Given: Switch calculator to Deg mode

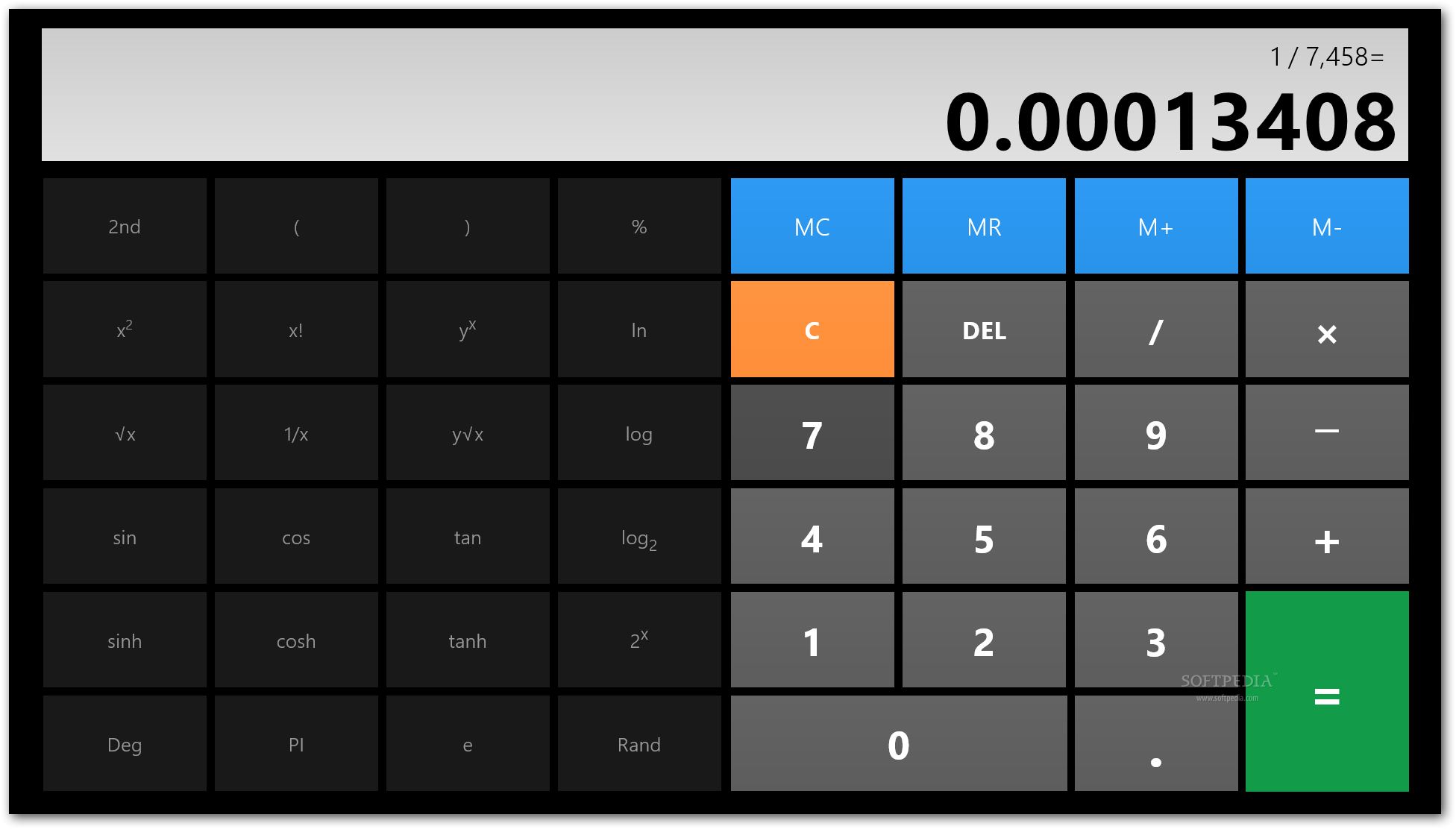Looking at the screenshot, I should (124, 743).
